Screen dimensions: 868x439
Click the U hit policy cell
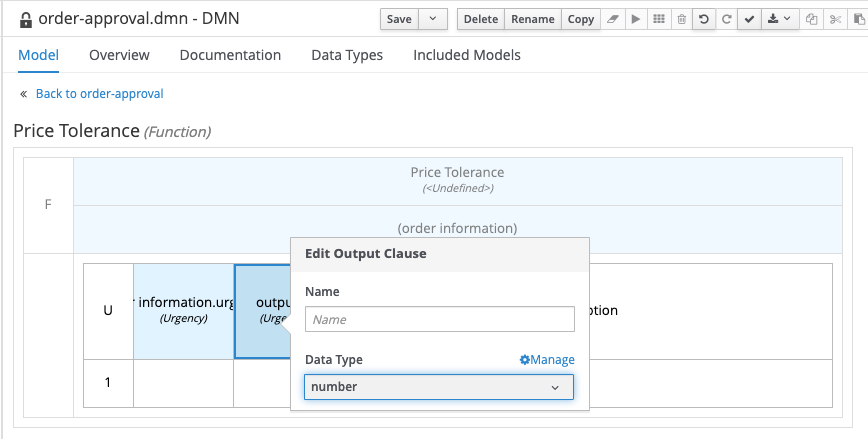108,311
